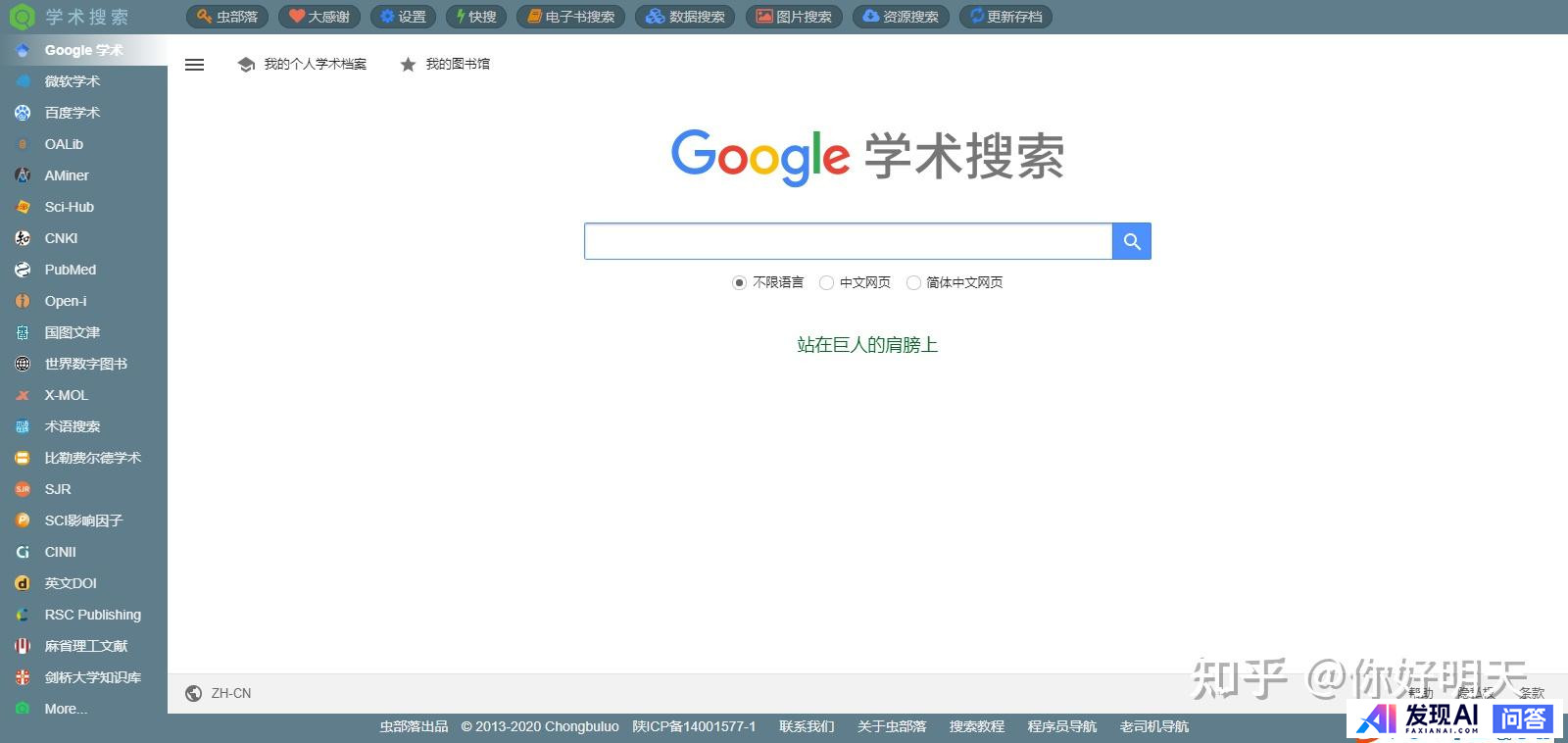Click 更新存档 toolbar item
The image size is (1568, 743).
click(x=1005, y=17)
